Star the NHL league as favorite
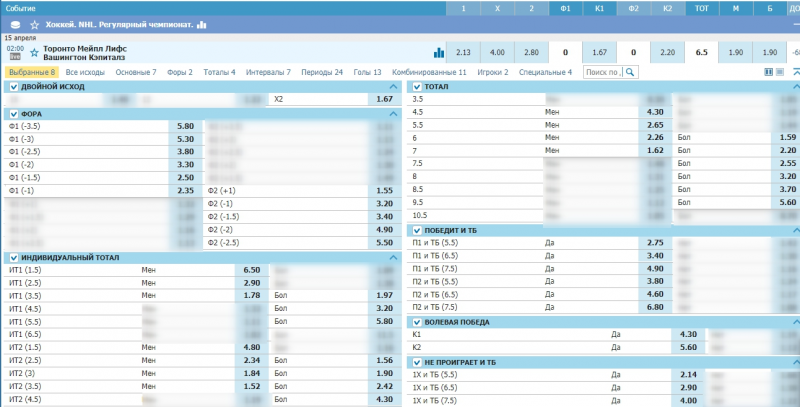Viewport: 800px width, 407px height. (x=34, y=24)
